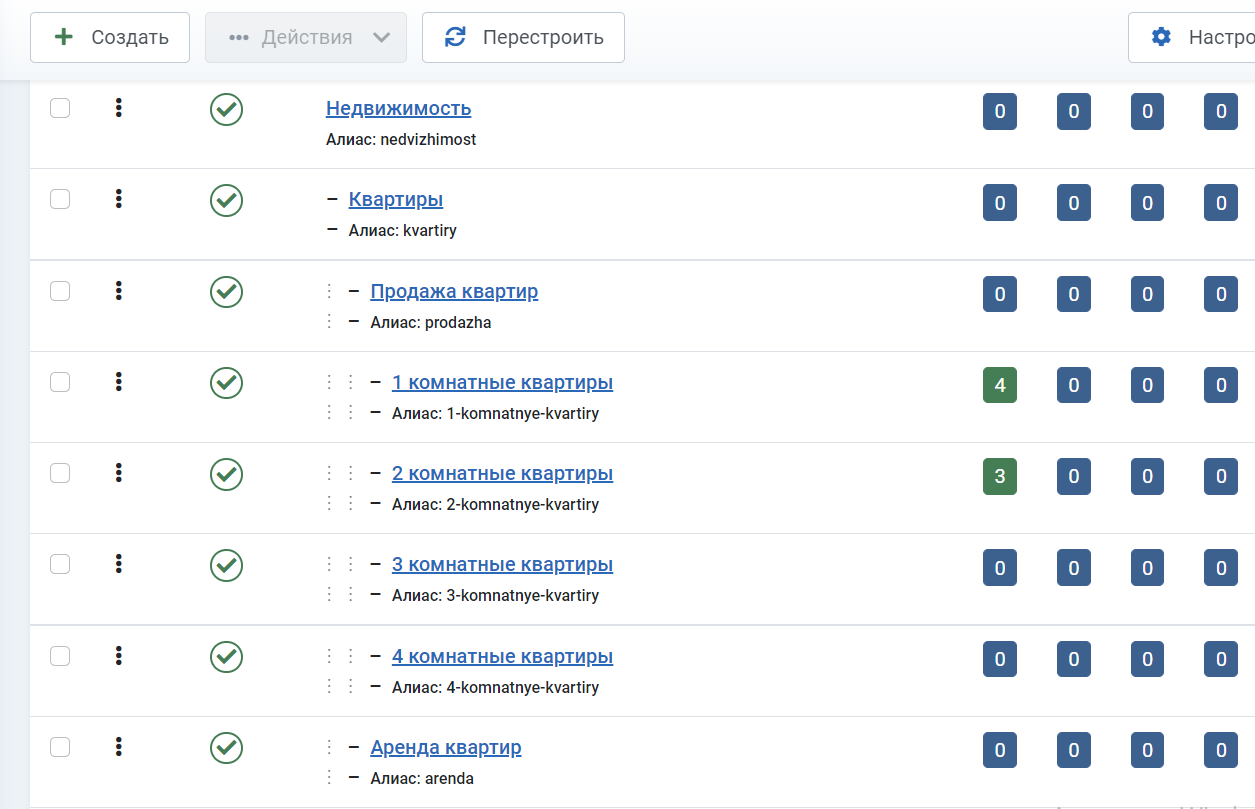Click green badge 4 for 1 комнатные квартиры
This screenshot has width=1255, height=809.
click(x=999, y=386)
